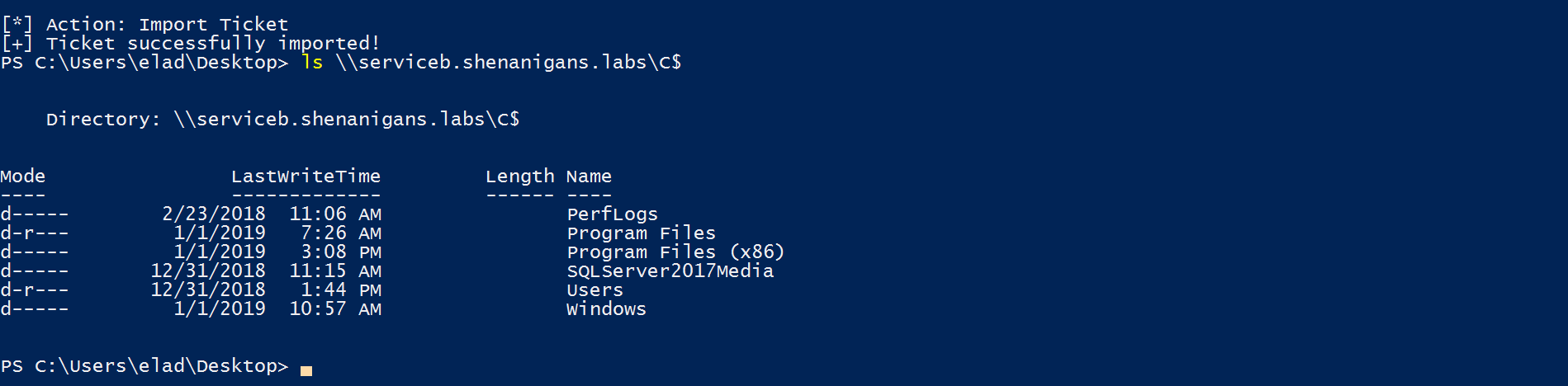The height and width of the screenshot is (386, 1568).
Task: Click the LastWriteTime column header
Action: coord(306,177)
